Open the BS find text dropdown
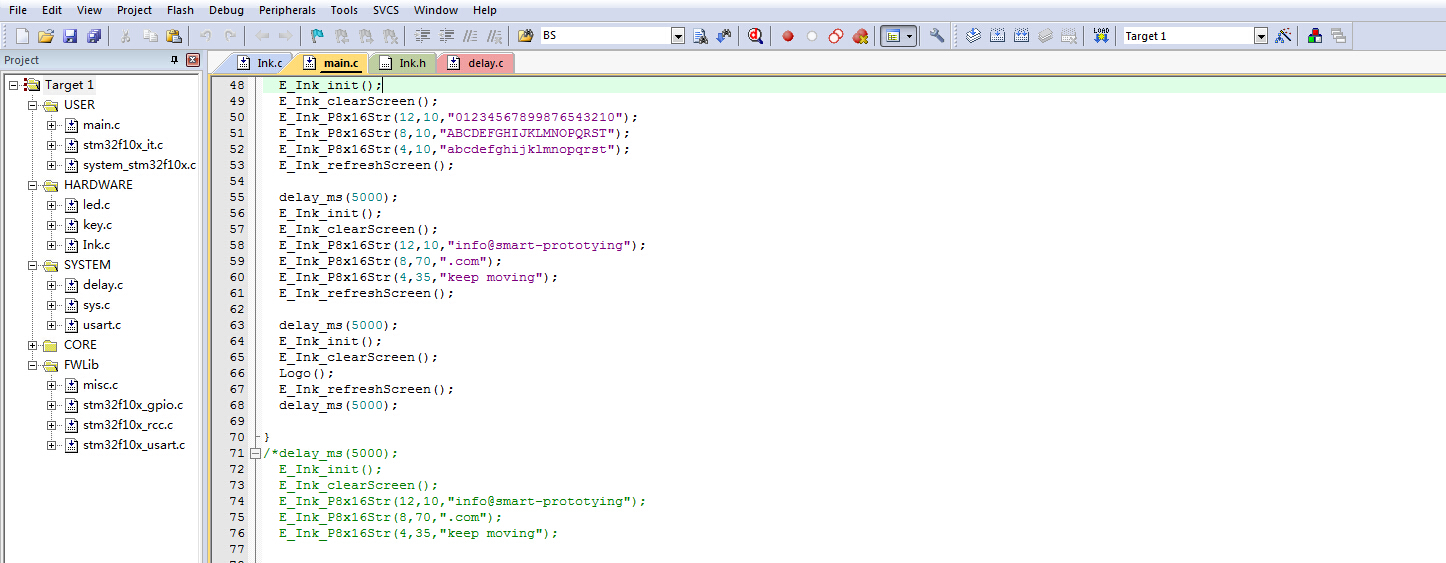This screenshot has width=1446, height=563. pyautogui.click(x=678, y=36)
